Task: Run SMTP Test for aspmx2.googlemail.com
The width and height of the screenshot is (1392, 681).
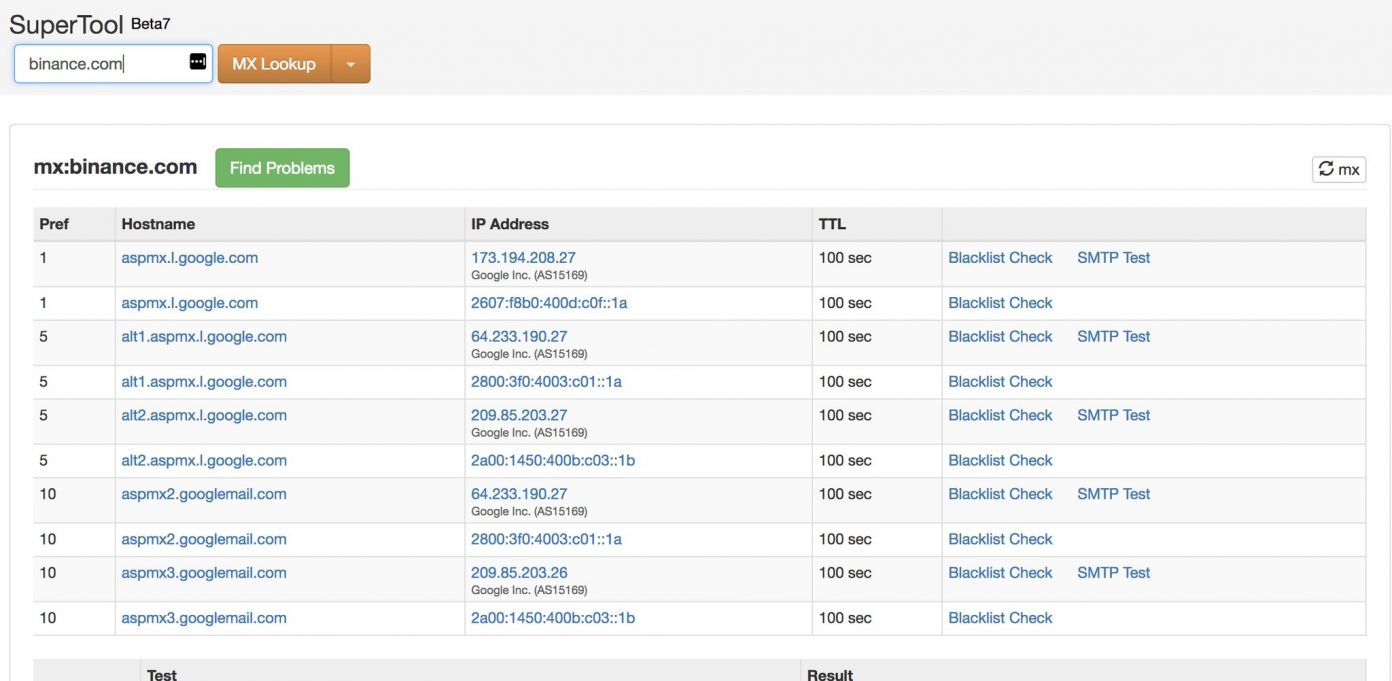Action: [x=1113, y=493]
